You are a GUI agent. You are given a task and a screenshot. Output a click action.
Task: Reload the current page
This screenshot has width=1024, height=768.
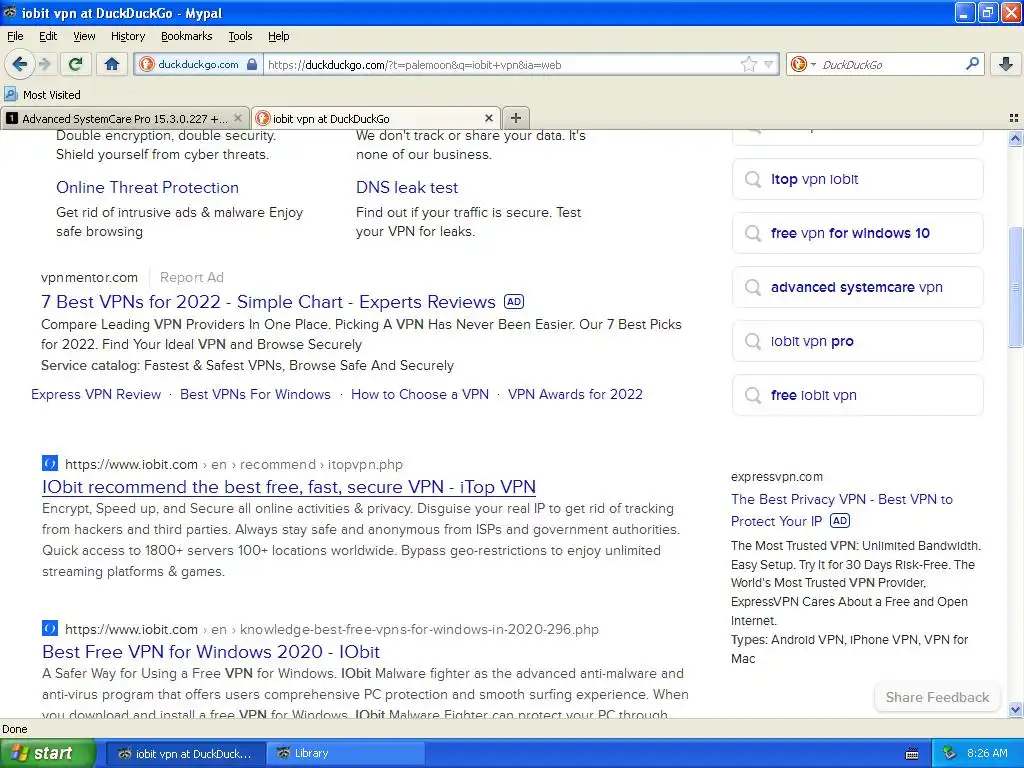pos(76,64)
